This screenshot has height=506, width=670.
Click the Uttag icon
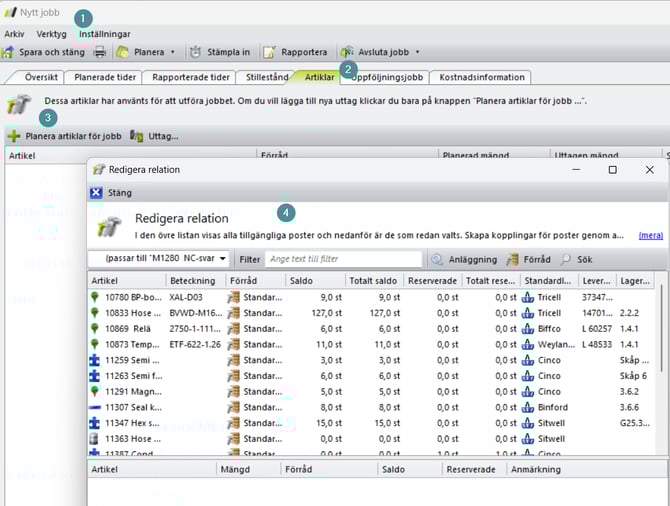[x=136, y=136]
